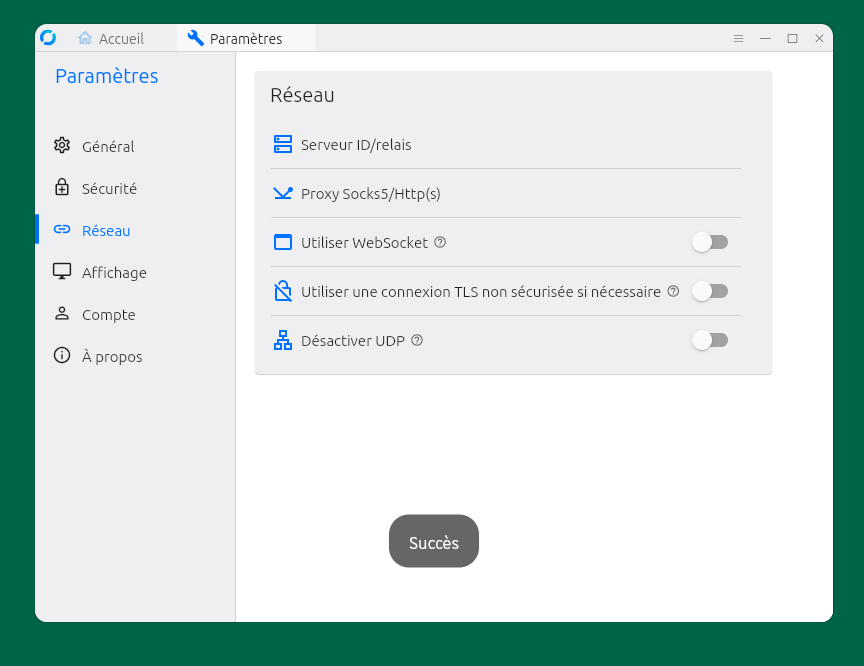Click the wrench icon on Paramètres tab
The image size is (864, 666).
click(x=196, y=38)
